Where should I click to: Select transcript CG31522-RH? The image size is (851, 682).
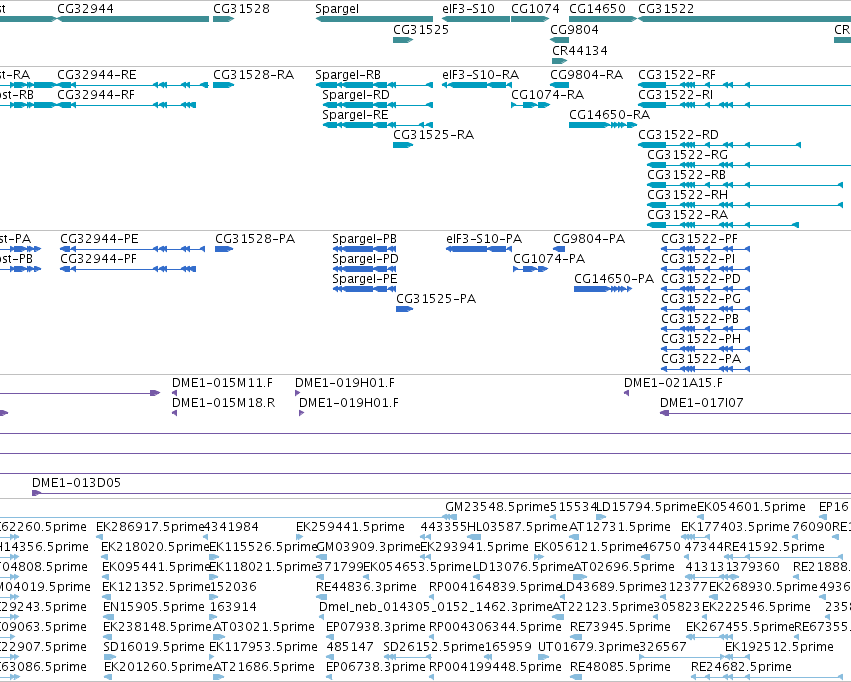pyautogui.click(x=688, y=194)
